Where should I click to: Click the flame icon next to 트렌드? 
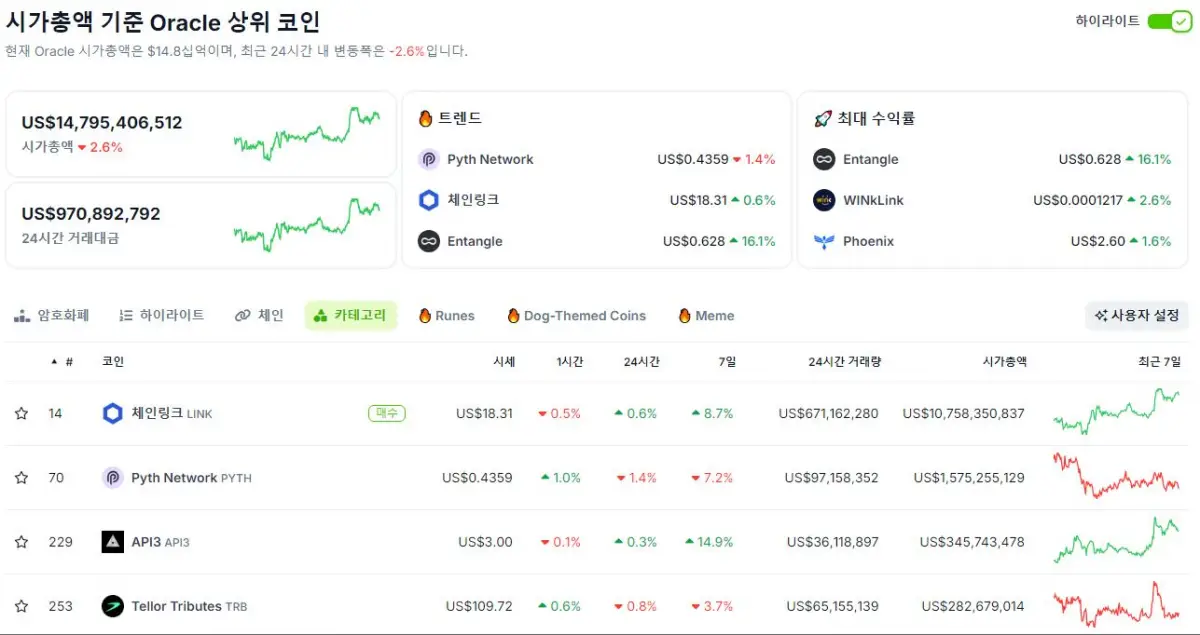pos(426,118)
